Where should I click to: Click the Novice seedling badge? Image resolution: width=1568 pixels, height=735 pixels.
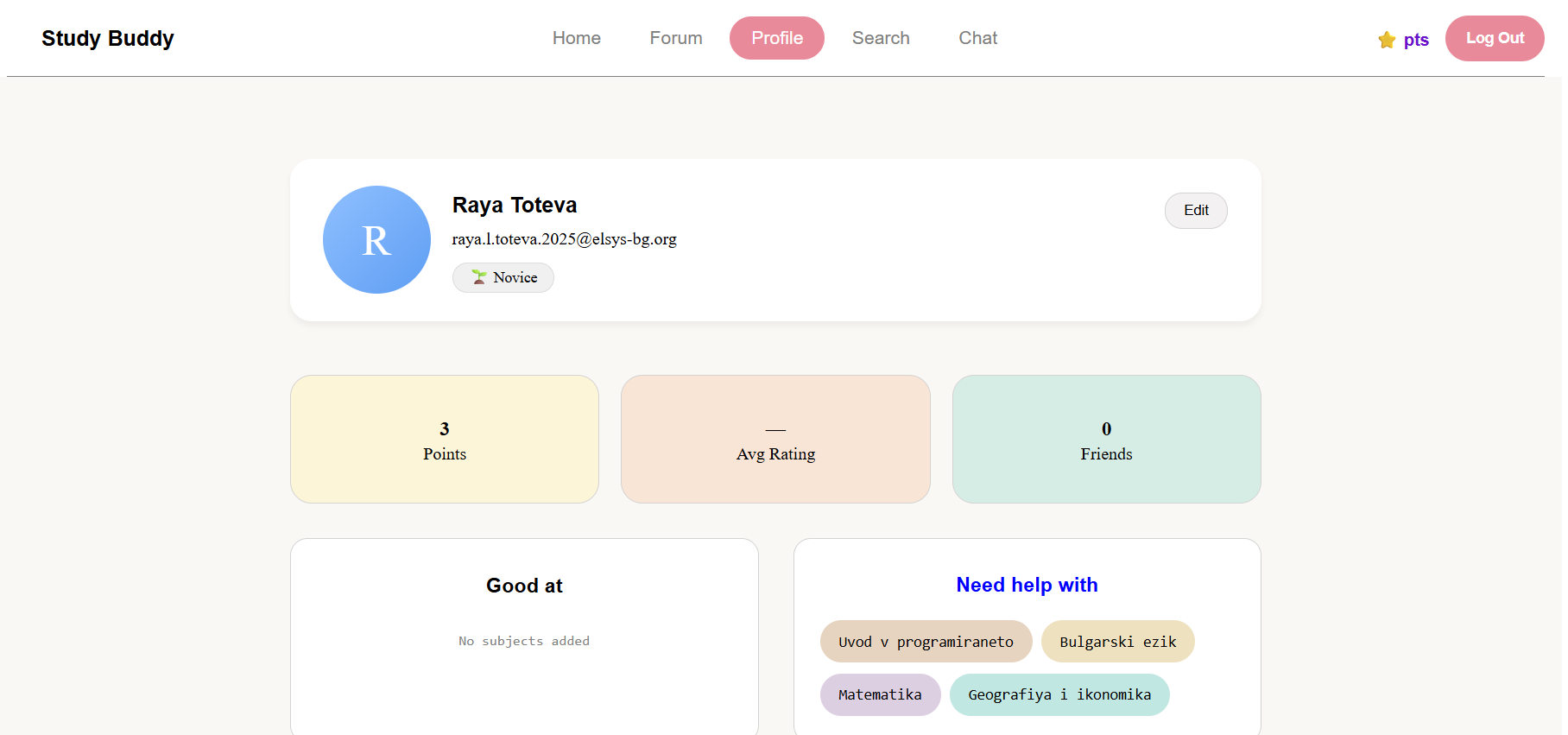[503, 278]
